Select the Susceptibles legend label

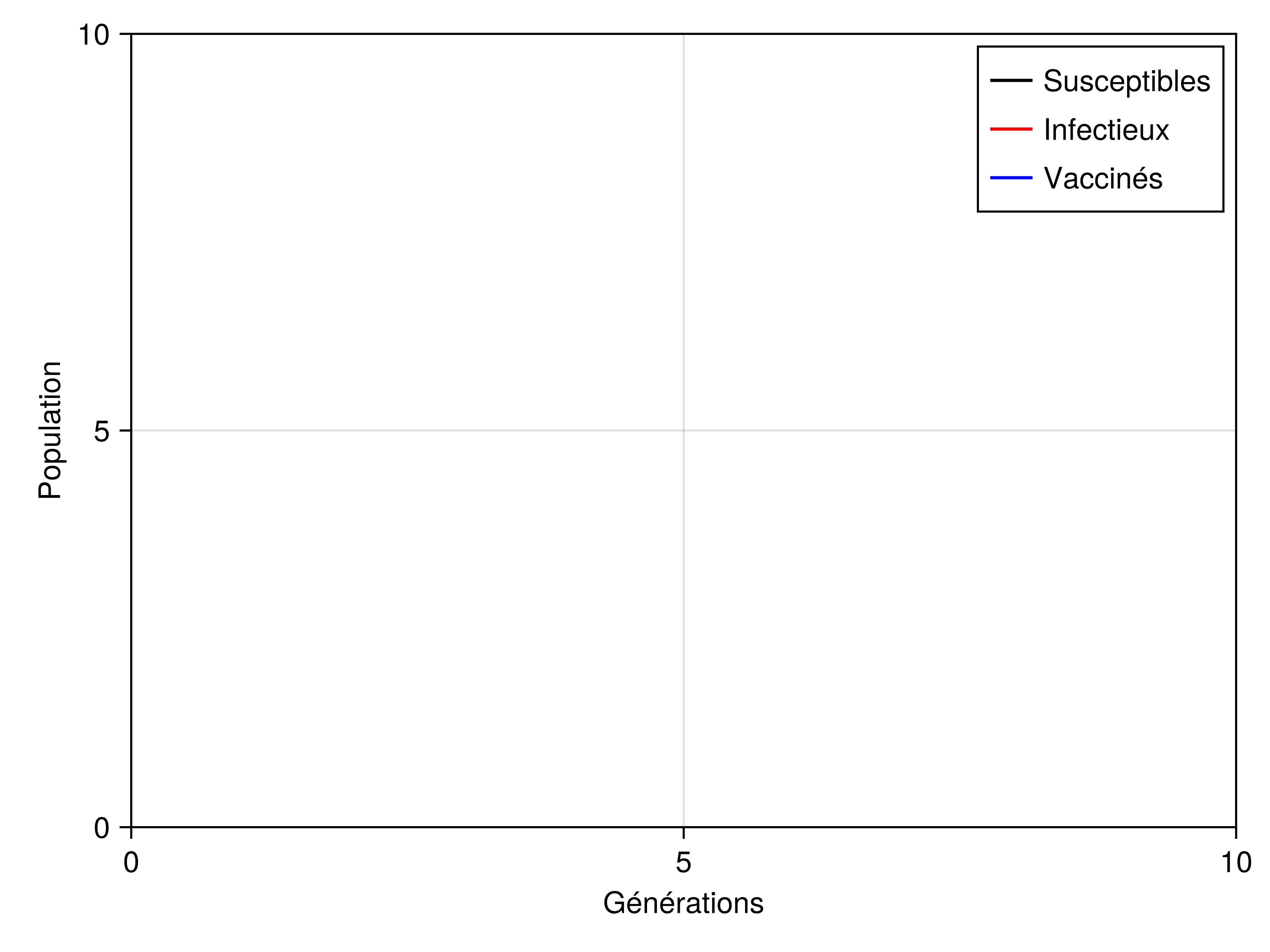click(x=1126, y=81)
